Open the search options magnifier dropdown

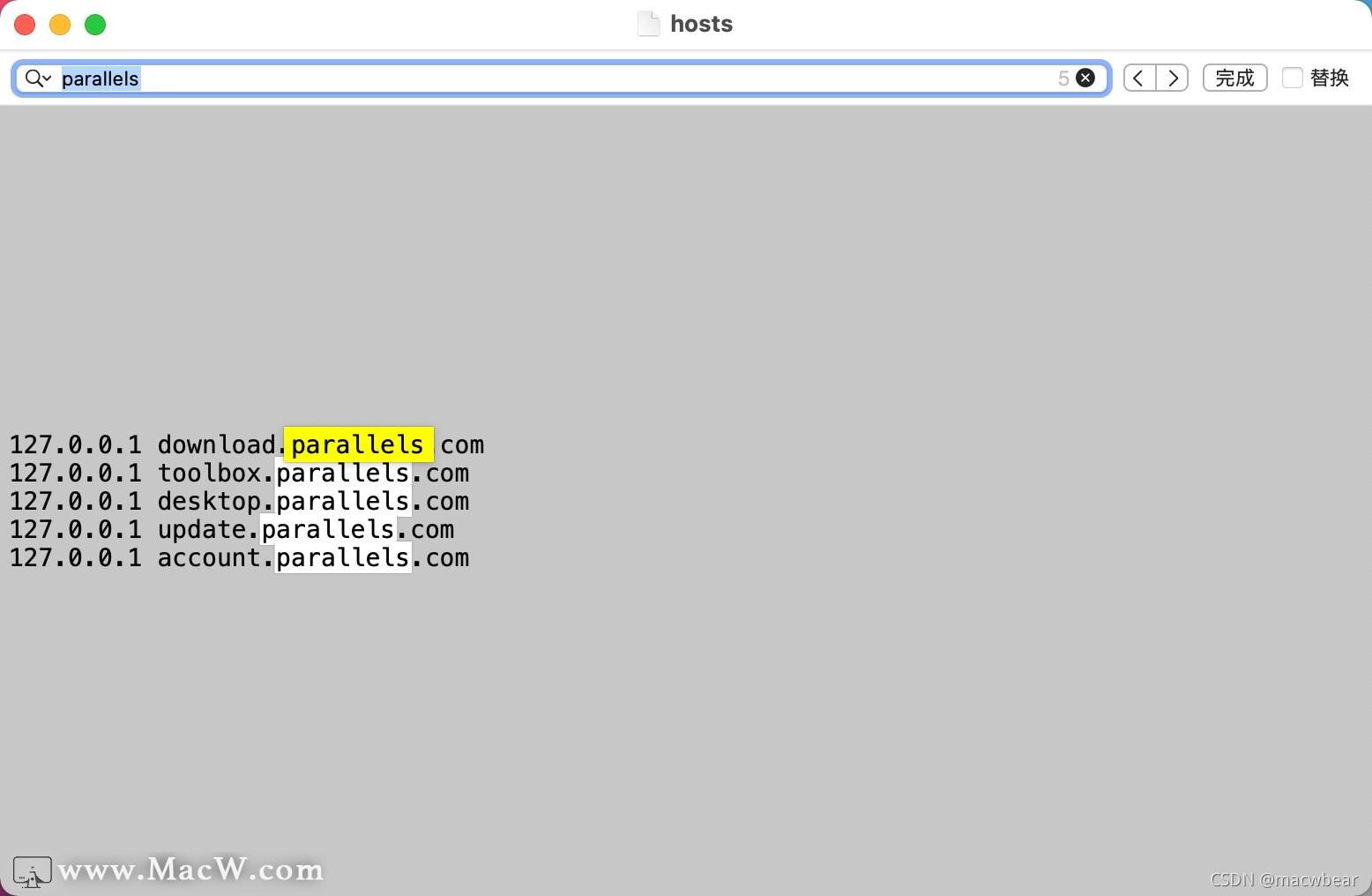point(38,78)
